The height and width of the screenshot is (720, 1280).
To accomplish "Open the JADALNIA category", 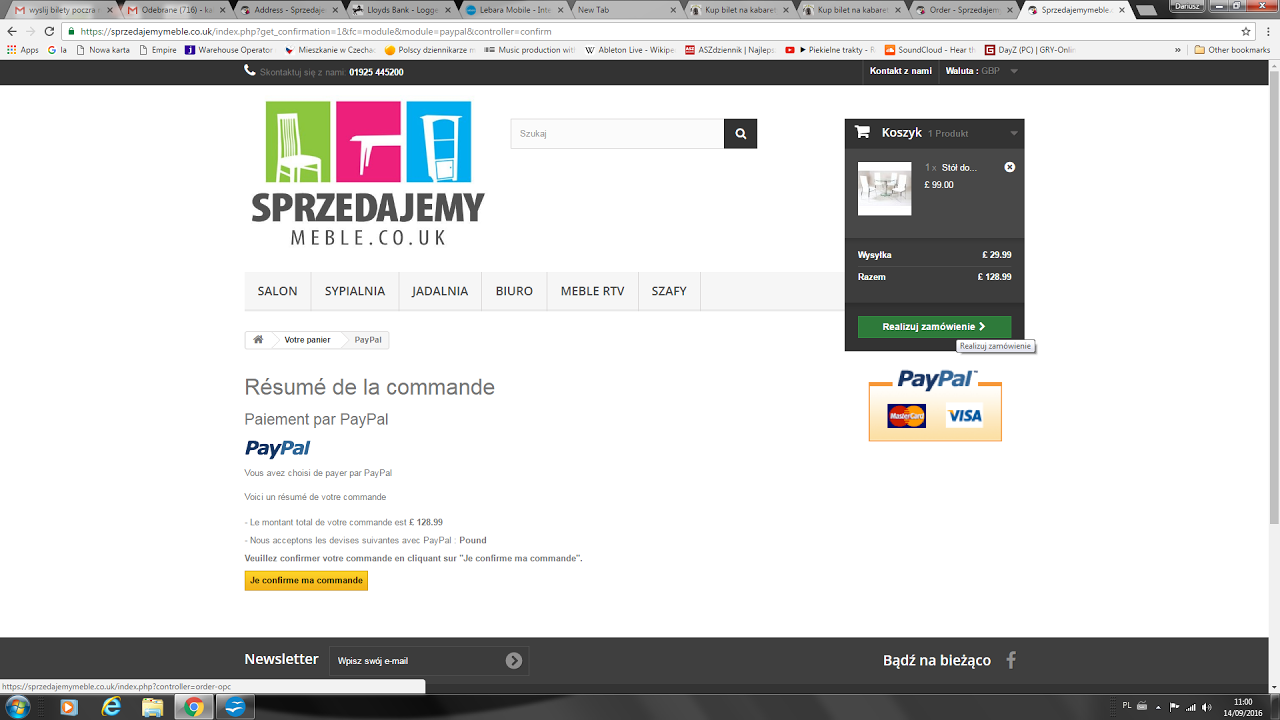I will click(440, 291).
